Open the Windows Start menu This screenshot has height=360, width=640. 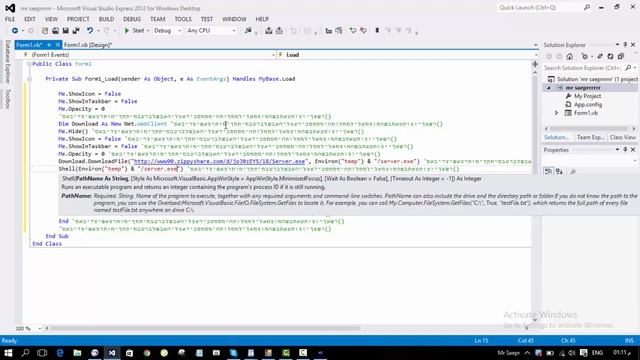click(8, 353)
